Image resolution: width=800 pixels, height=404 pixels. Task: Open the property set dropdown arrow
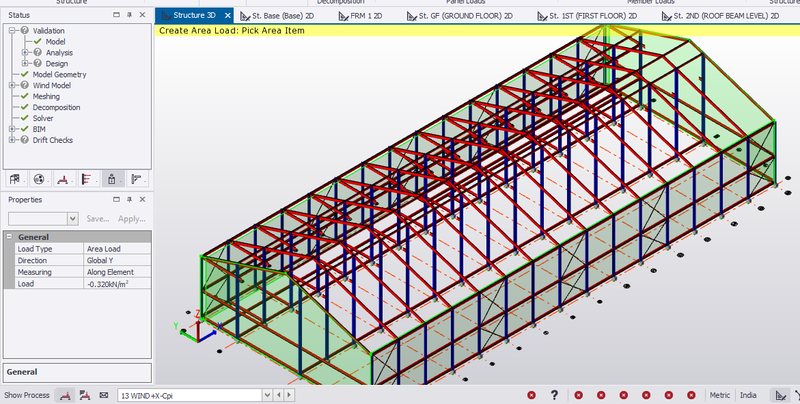(72, 219)
